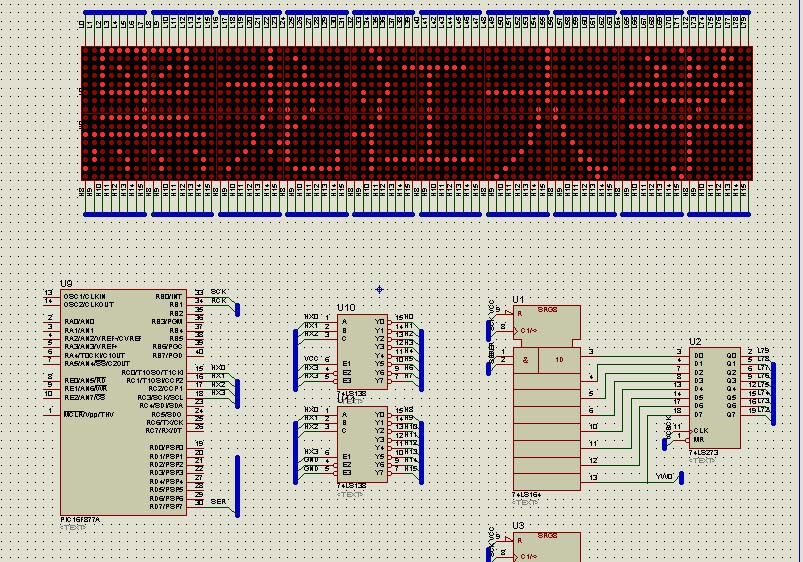Image resolution: width=803 pixels, height=562 pixels.
Task: Click the rightmost LED dot matrix module
Action: [x=718, y=112]
